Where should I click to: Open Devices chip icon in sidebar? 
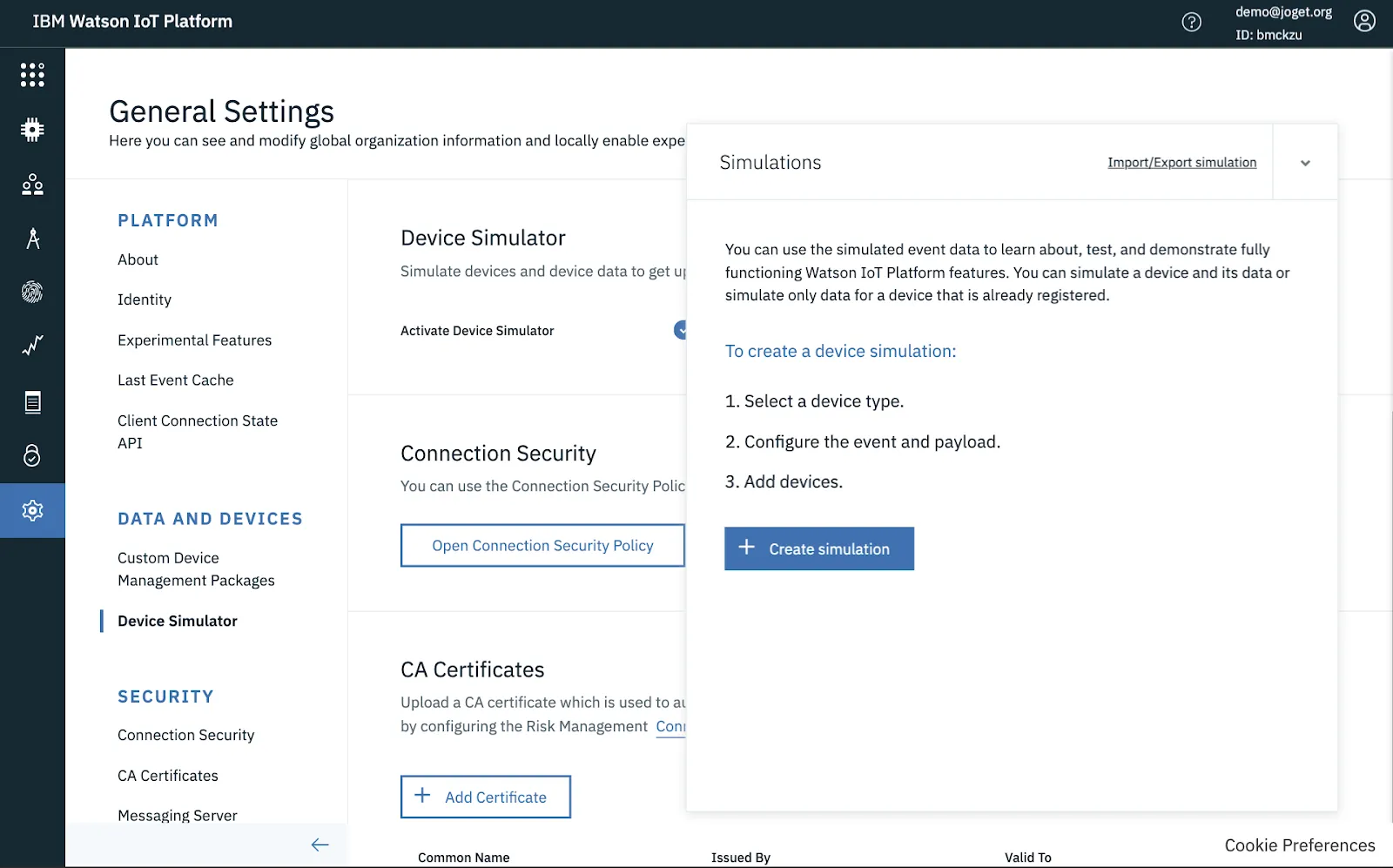click(32, 130)
